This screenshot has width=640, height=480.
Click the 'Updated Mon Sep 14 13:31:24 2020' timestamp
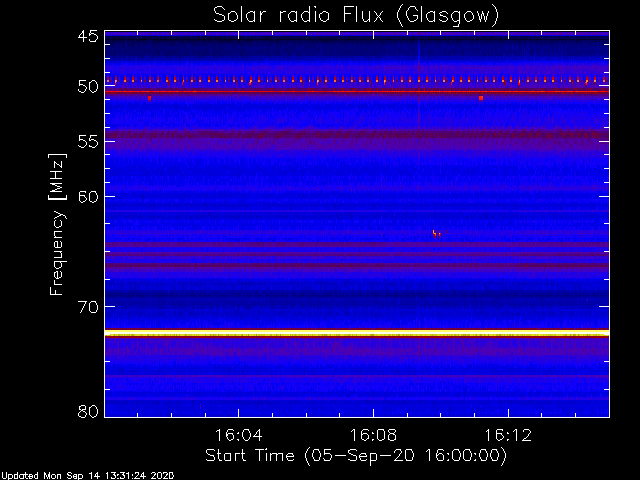(x=87, y=476)
